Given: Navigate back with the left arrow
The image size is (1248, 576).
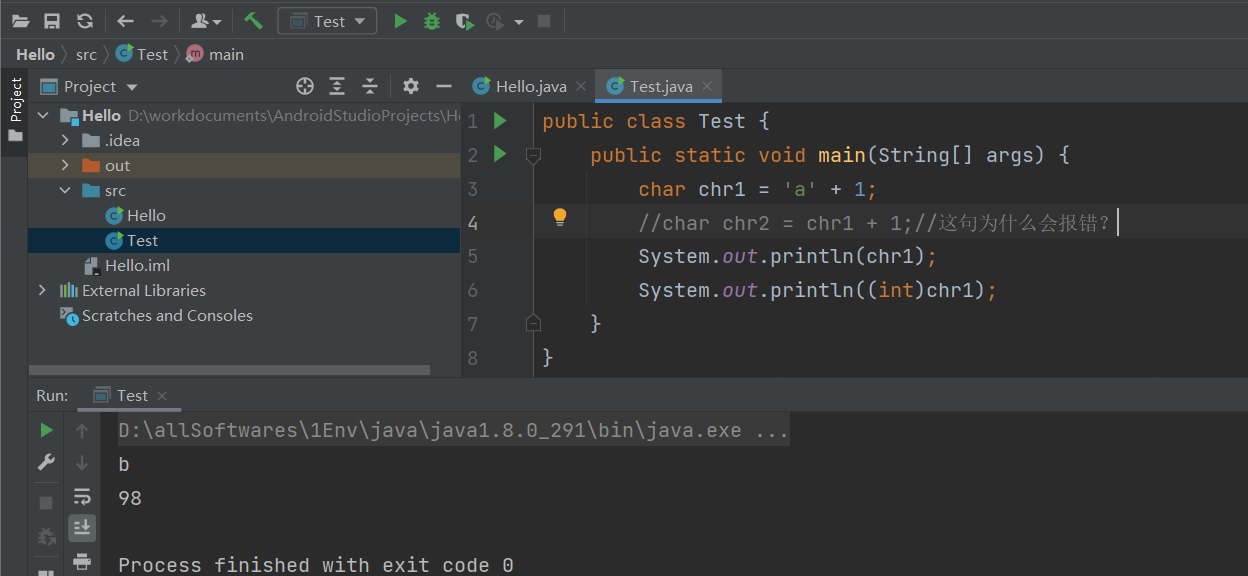Looking at the screenshot, I should point(125,21).
